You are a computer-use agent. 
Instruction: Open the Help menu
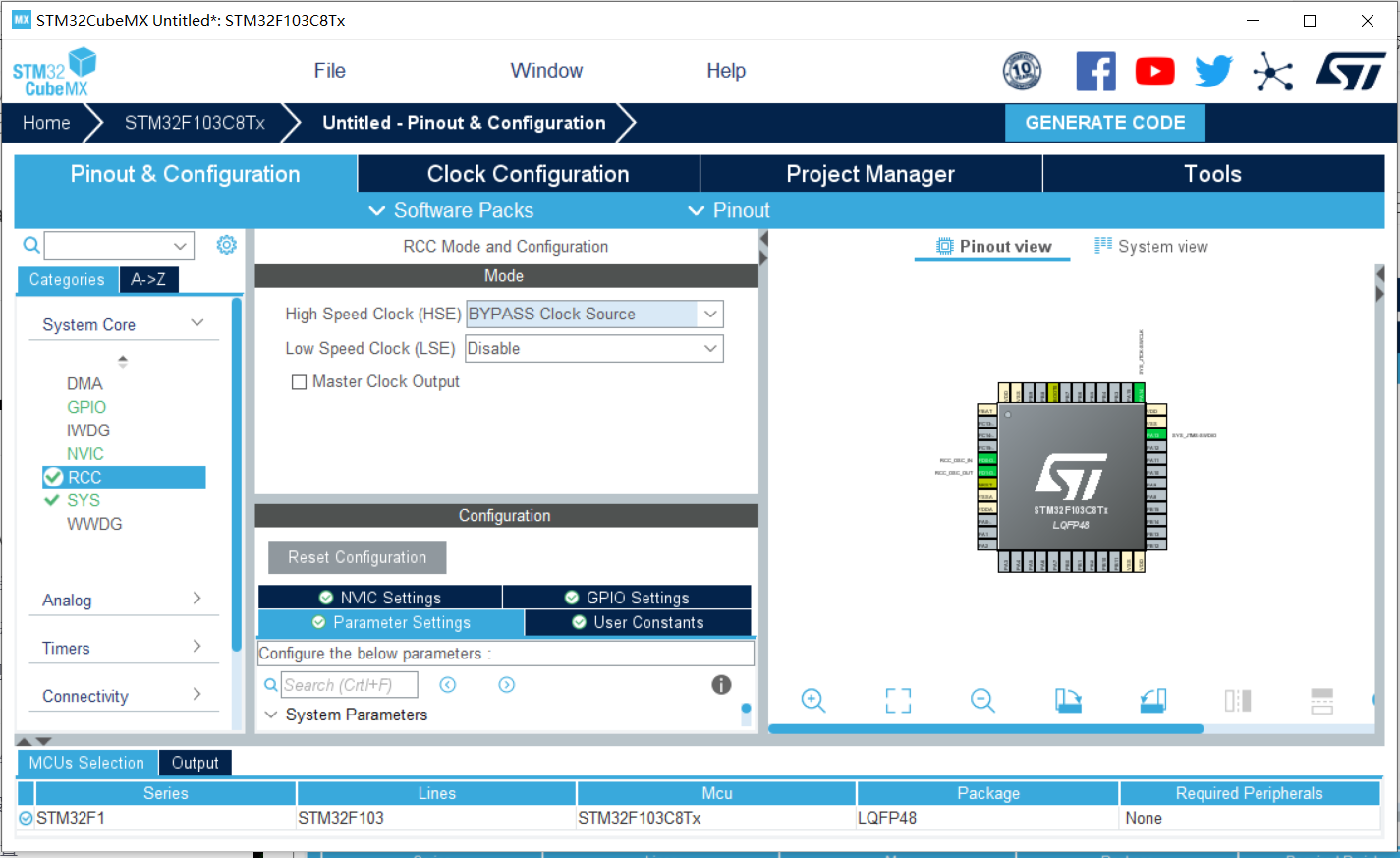point(726,71)
